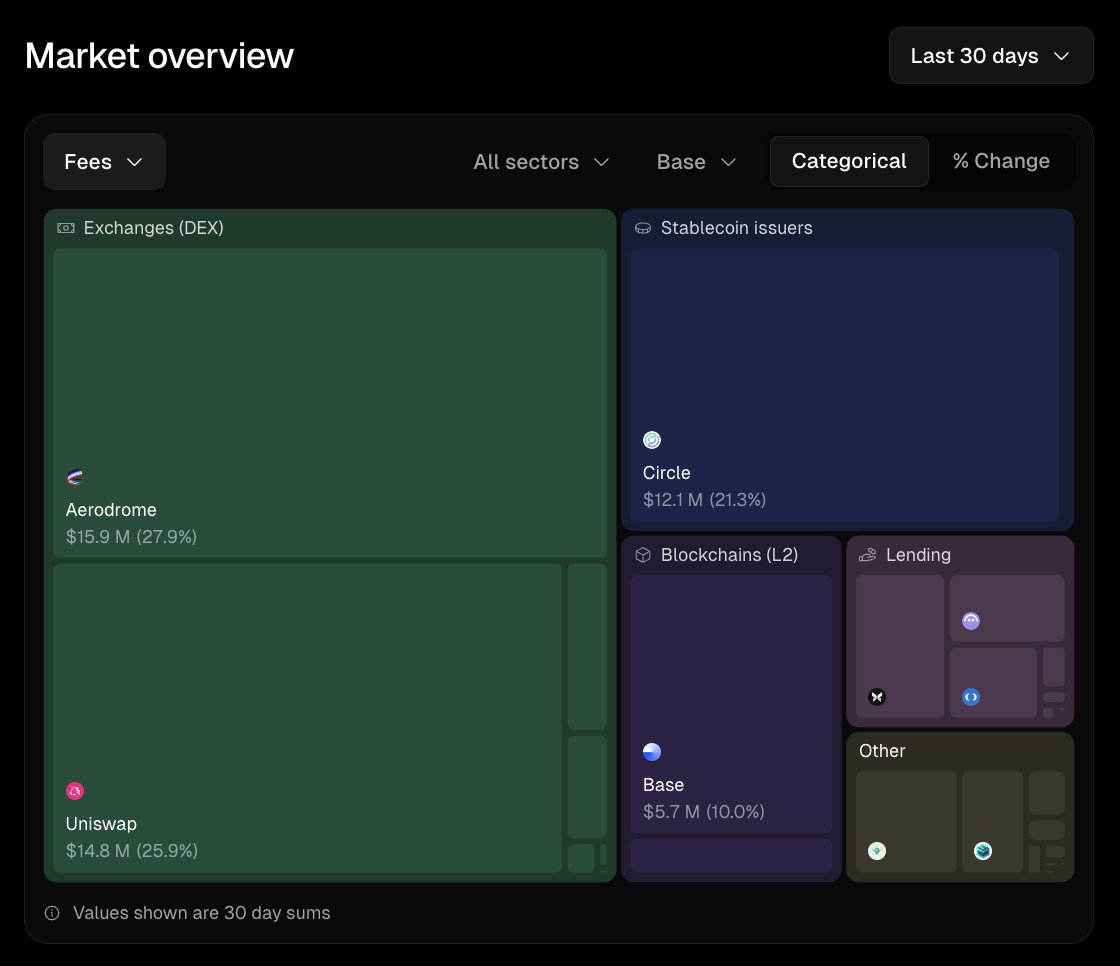
Task: Select the blue Base chain logo
Action: click(652, 752)
